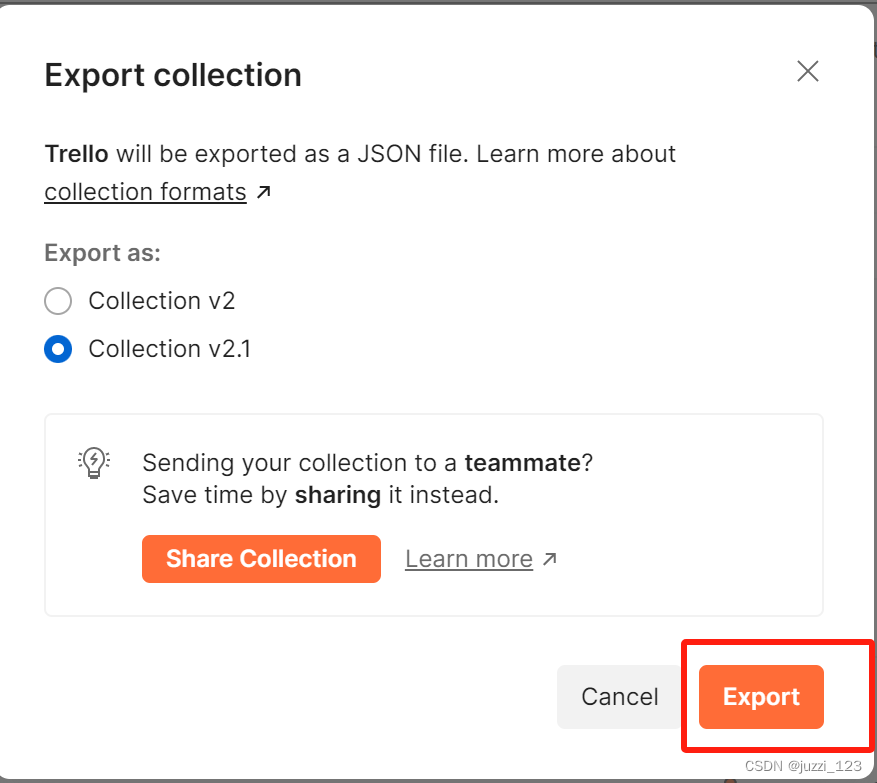Click the bold teammate word in tip
The width and height of the screenshot is (877, 783).
click(x=522, y=463)
